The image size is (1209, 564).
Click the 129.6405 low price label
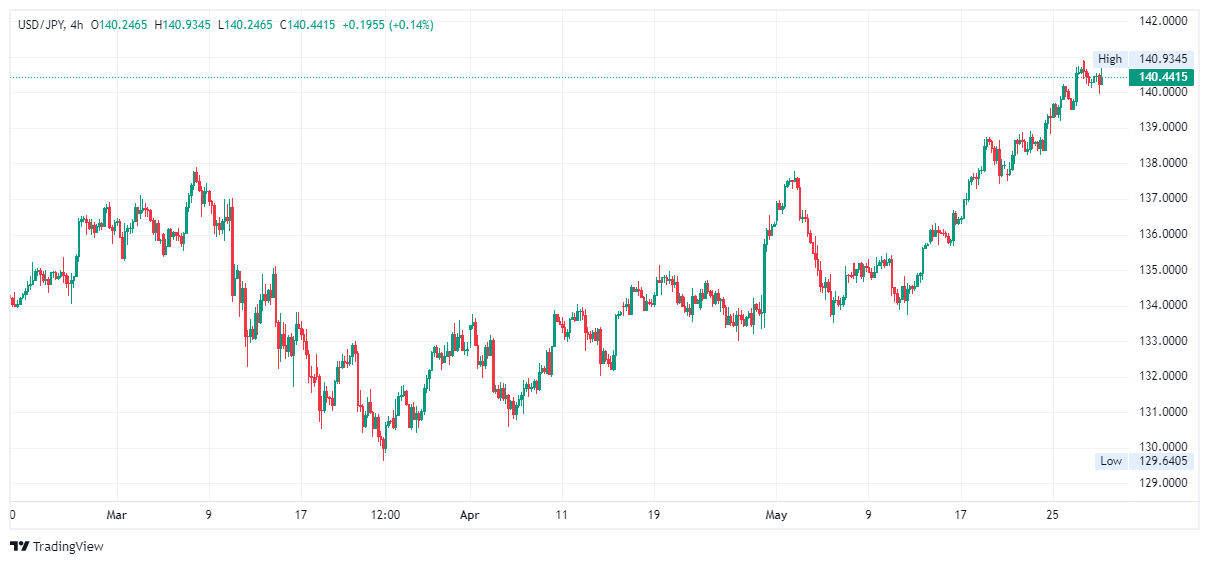(1163, 461)
